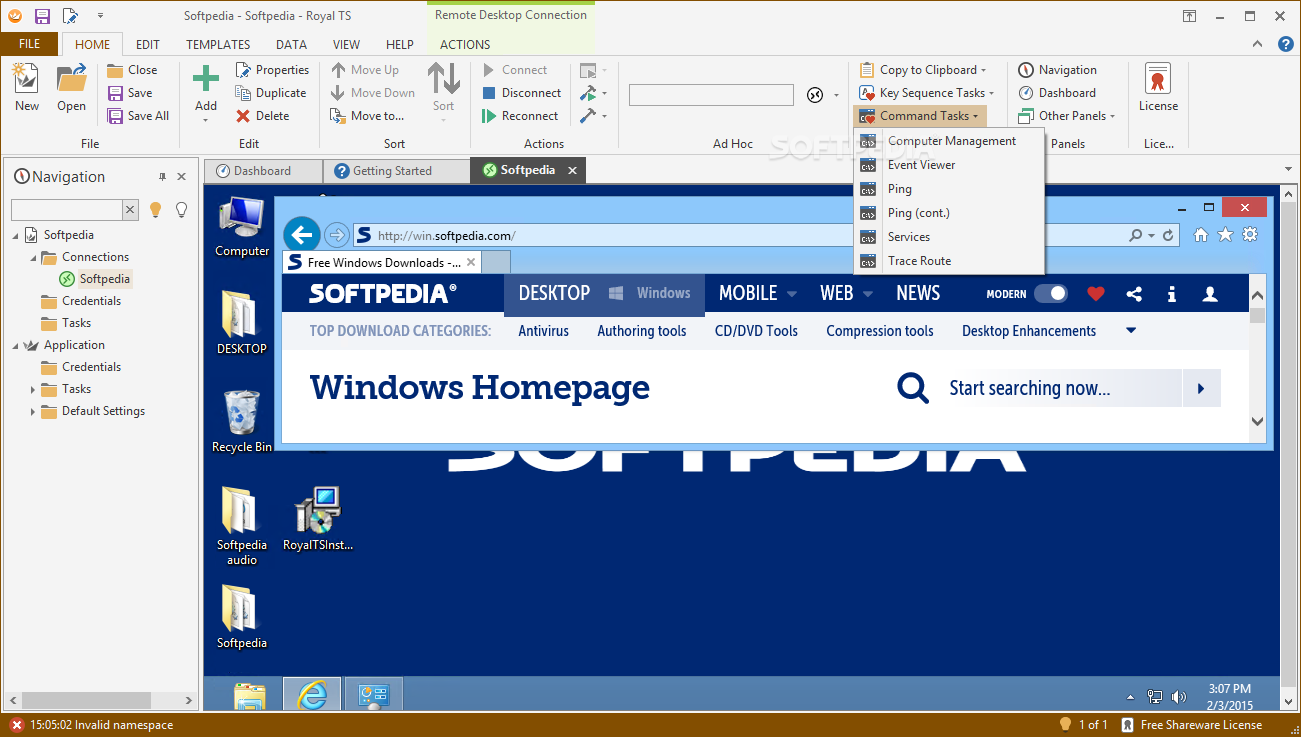
Task: Switch to the TEMPLATES ribbon tab
Action: [218, 44]
